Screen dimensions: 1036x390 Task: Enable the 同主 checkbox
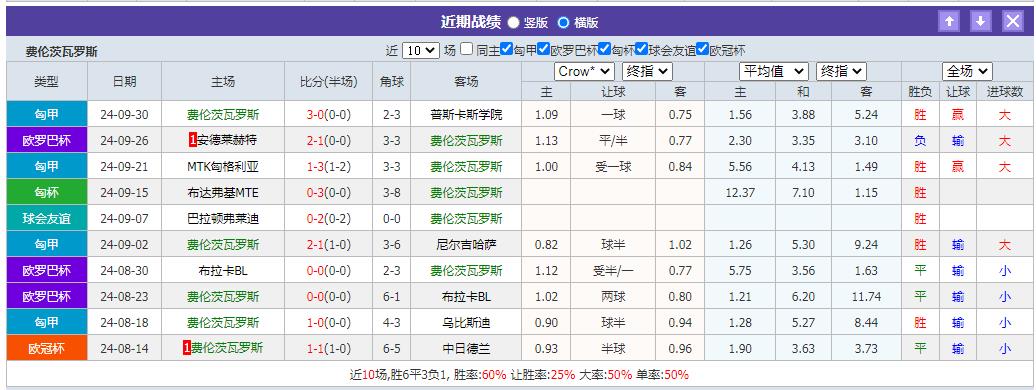[466, 49]
